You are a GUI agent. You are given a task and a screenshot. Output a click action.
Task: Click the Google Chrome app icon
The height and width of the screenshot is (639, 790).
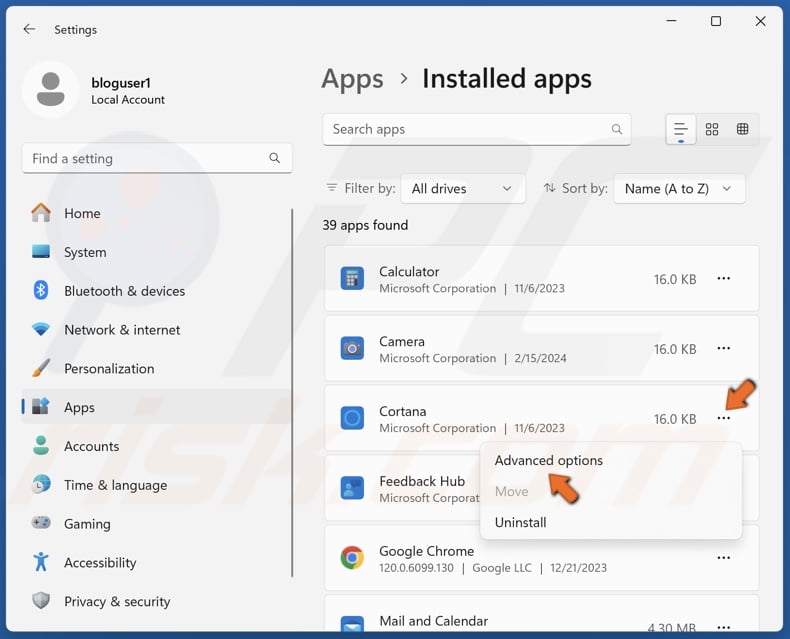[352, 558]
